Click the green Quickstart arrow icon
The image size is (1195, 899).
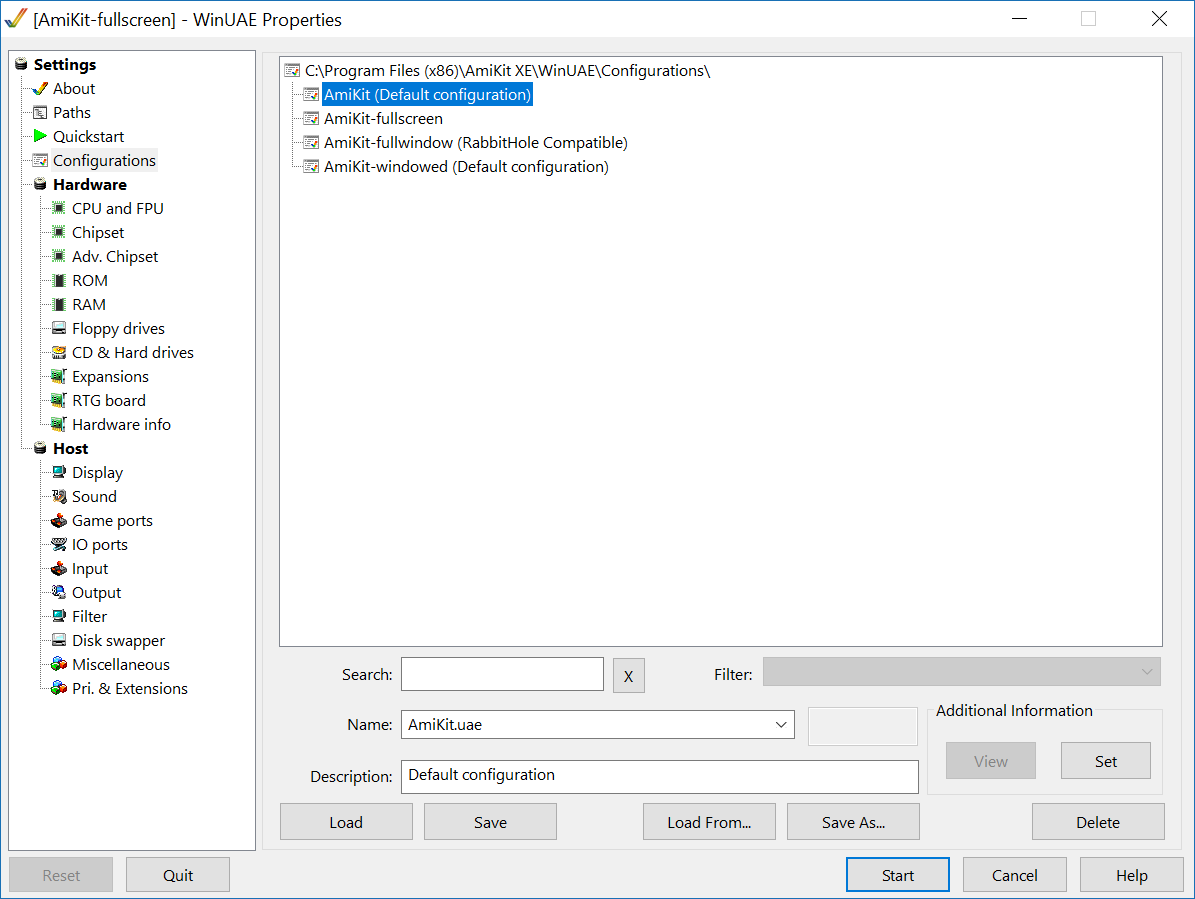(40, 136)
